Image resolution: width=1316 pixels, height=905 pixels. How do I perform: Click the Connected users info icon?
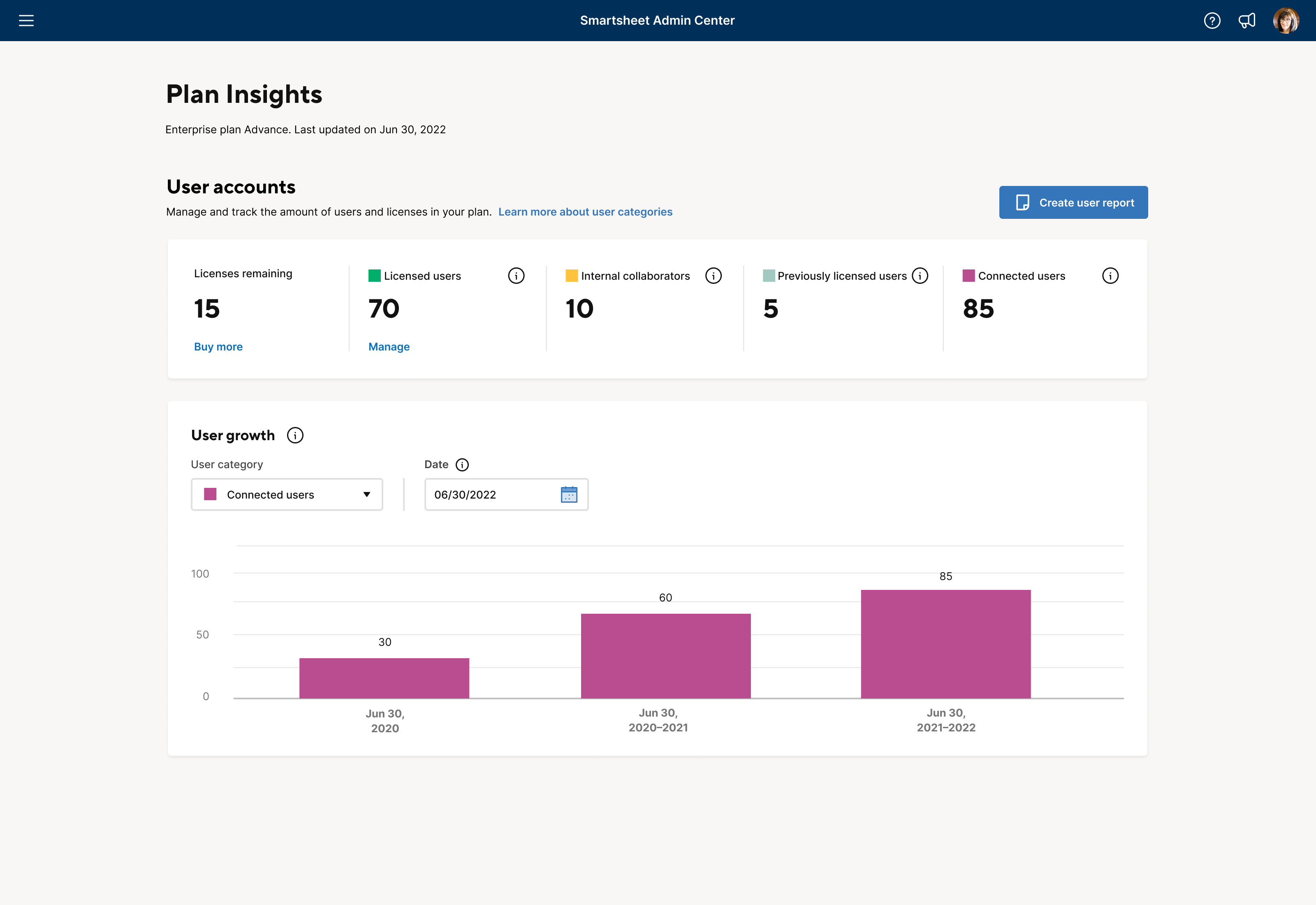click(1109, 276)
